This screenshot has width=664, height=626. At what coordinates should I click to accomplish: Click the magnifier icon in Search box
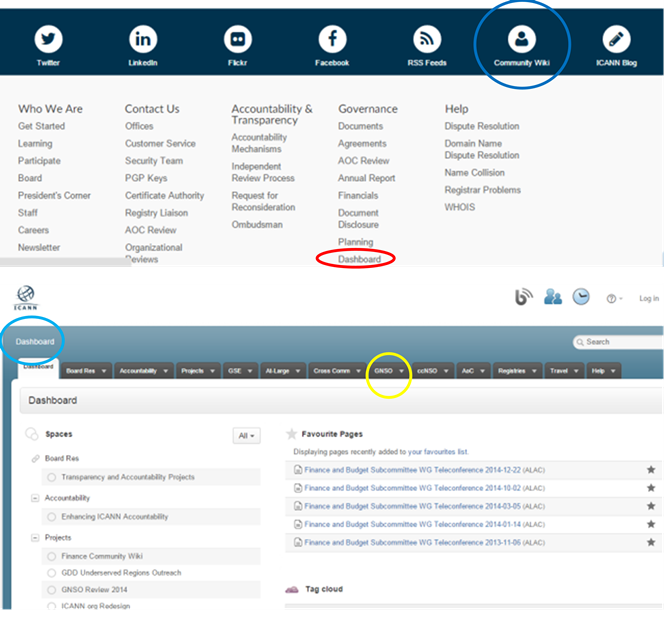580,342
